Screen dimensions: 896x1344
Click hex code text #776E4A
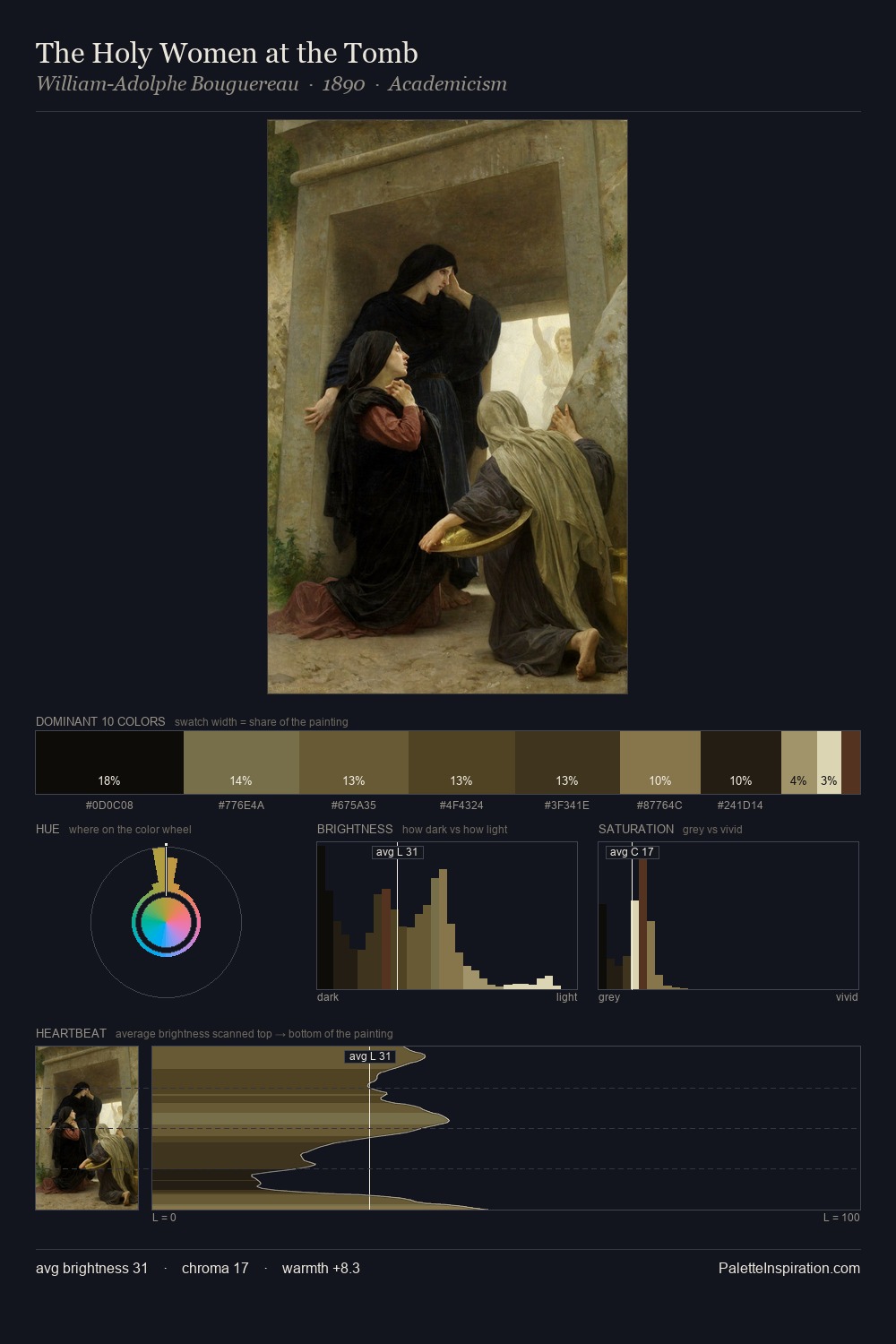point(241,806)
